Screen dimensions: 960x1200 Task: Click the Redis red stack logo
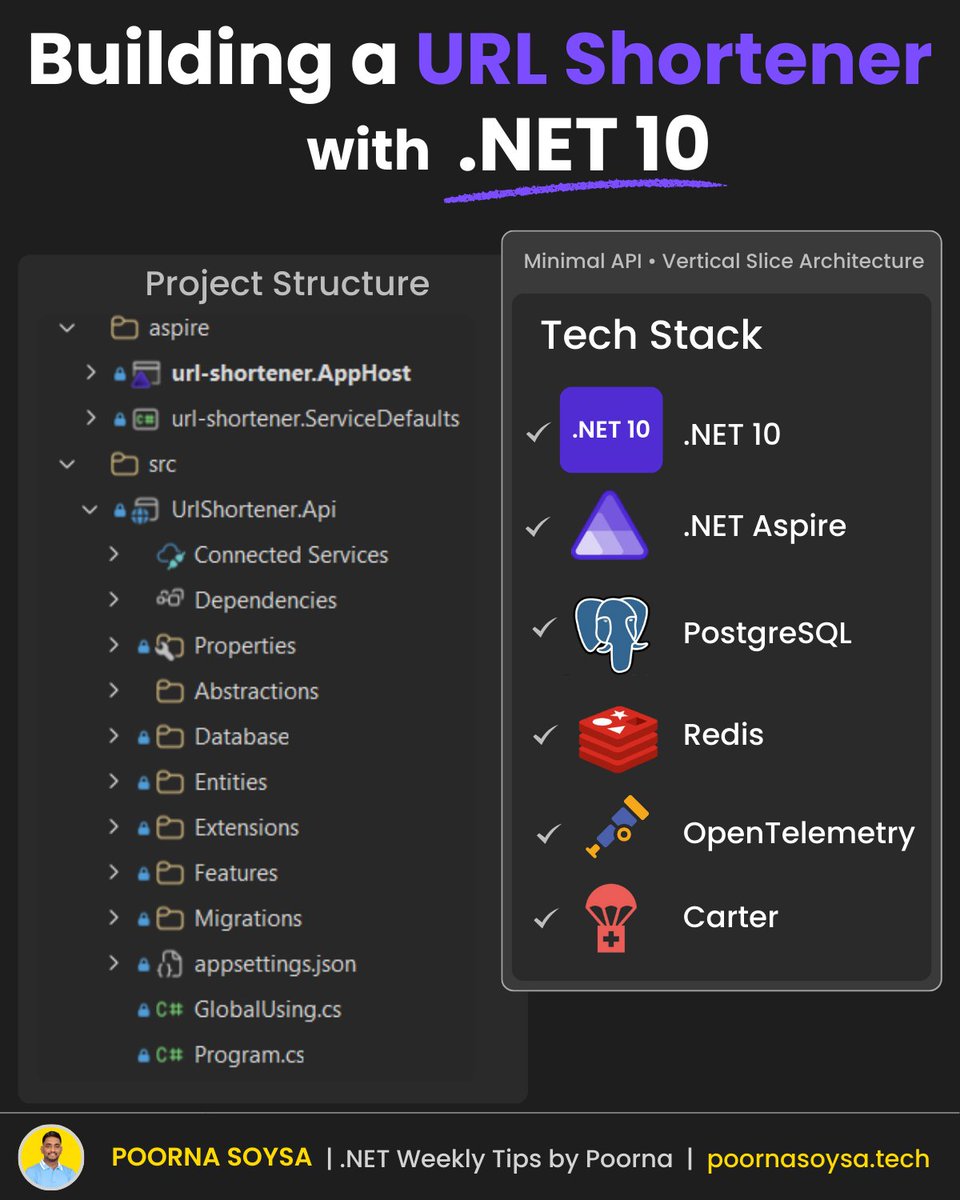tap(618, 738)
